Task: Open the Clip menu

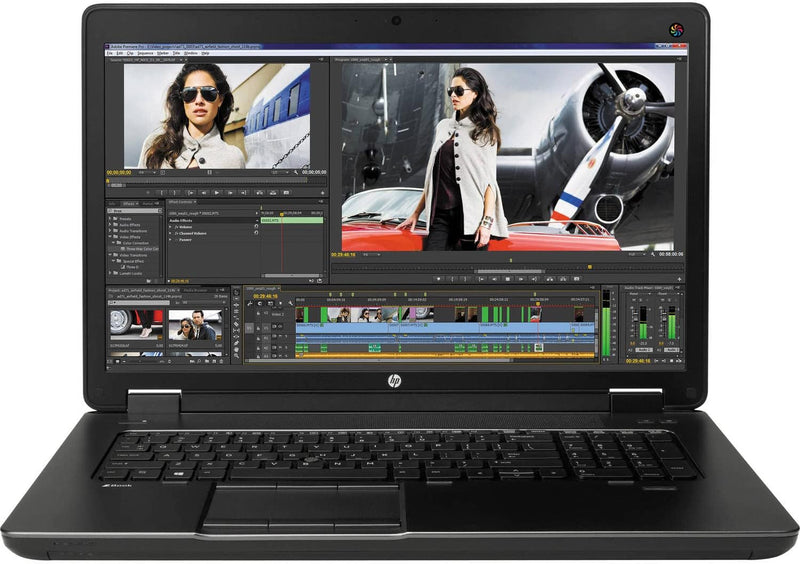Action: [131, 54]
